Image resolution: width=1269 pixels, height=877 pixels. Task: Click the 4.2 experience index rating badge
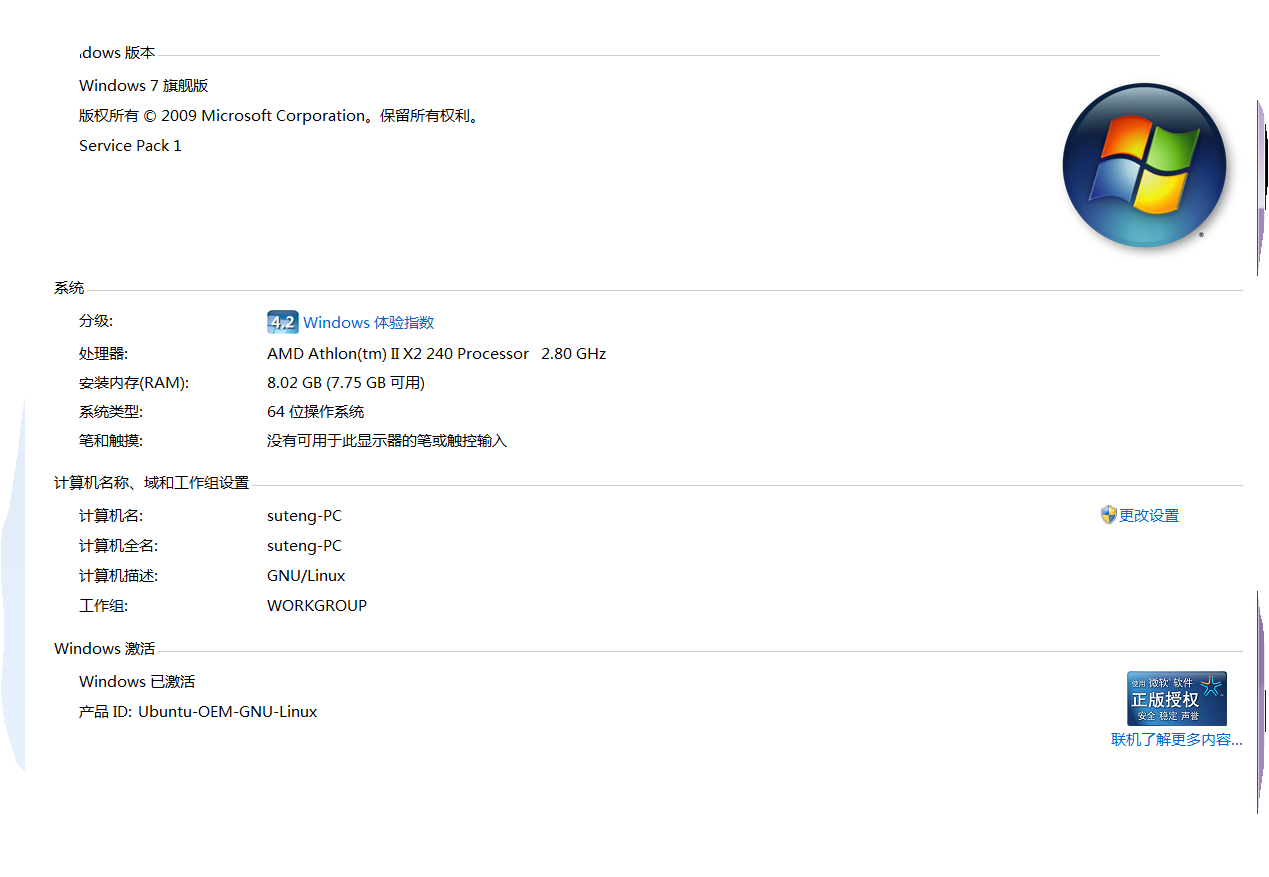283,322
